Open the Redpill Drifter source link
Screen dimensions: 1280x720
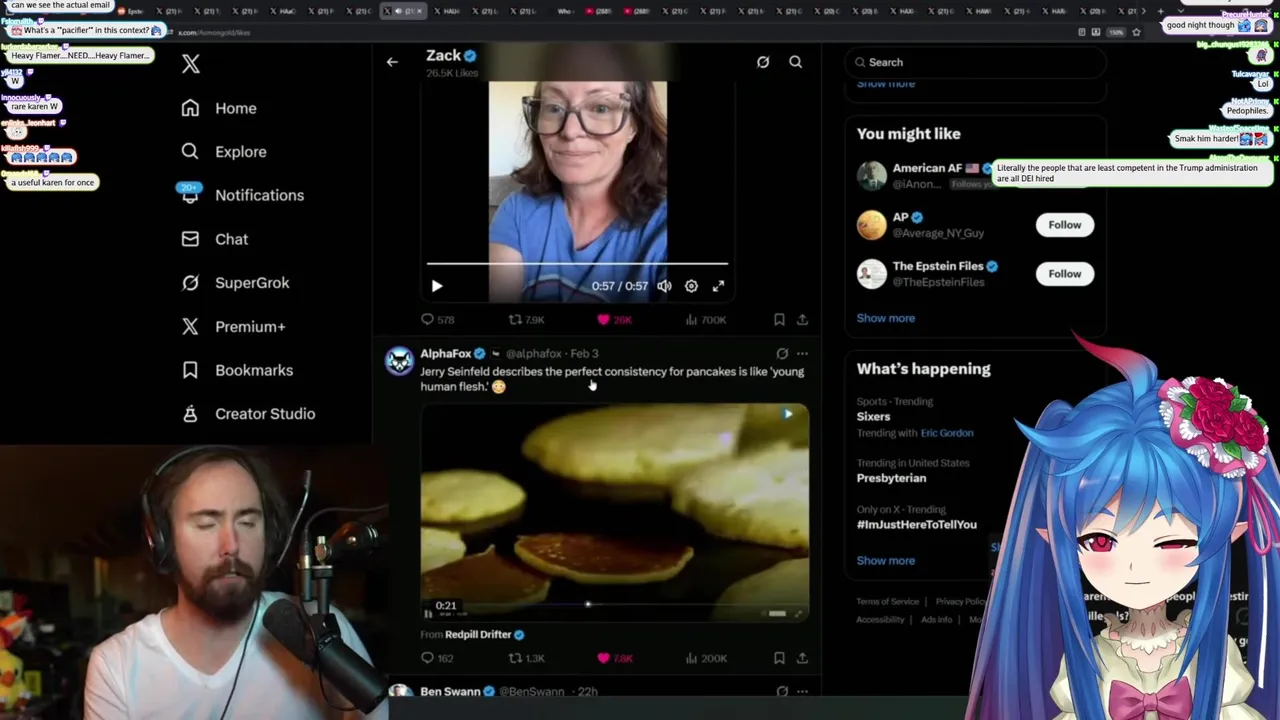click(x=478, y=634)
